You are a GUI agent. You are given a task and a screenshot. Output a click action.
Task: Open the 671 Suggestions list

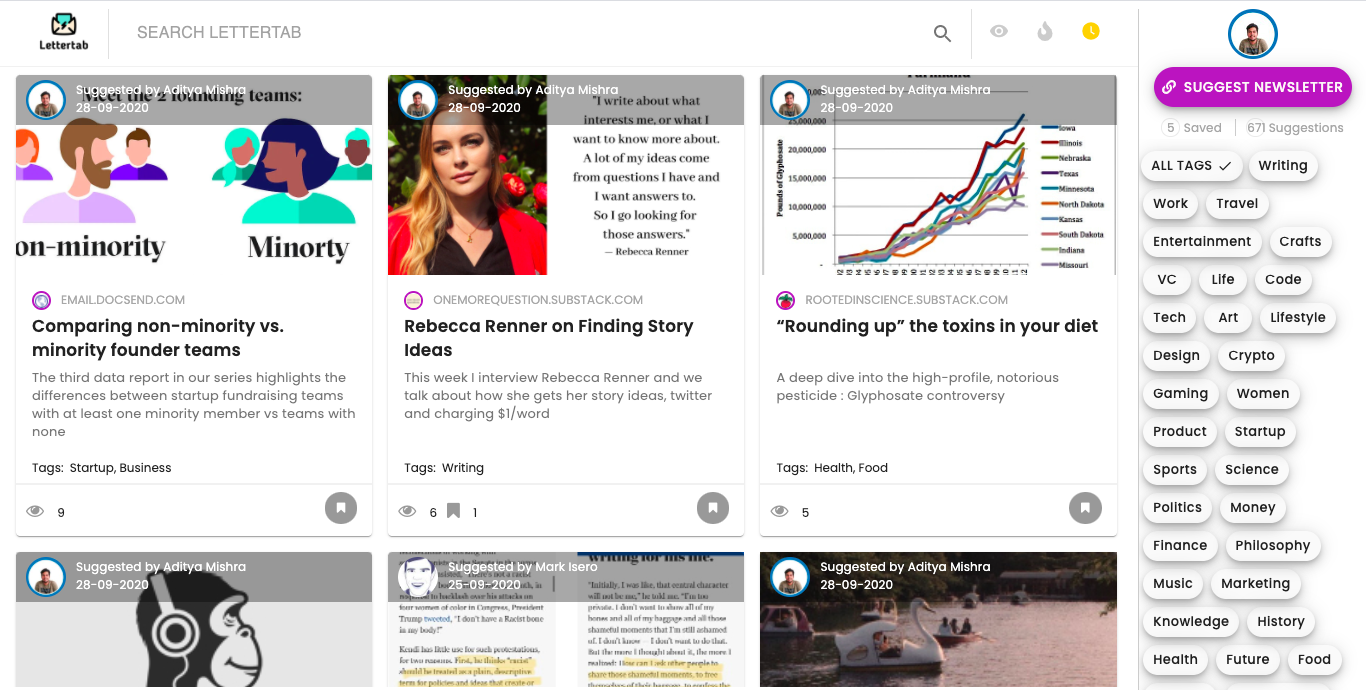click(x=1295, y=128)
